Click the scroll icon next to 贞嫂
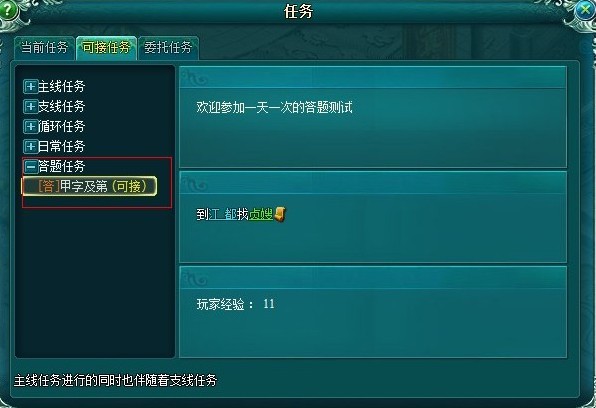 click(281, 214)
